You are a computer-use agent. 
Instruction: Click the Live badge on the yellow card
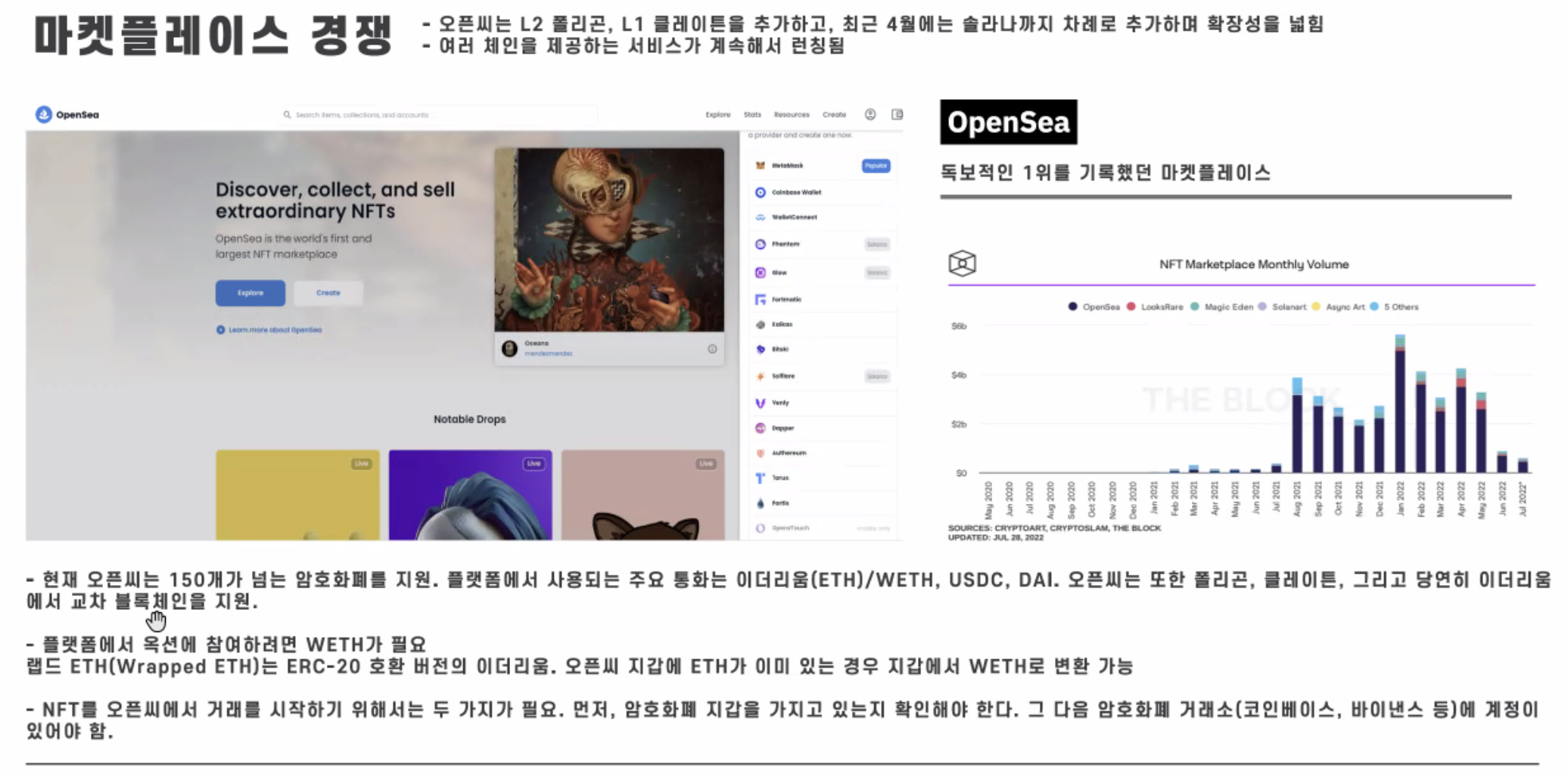tap(362, 463)
